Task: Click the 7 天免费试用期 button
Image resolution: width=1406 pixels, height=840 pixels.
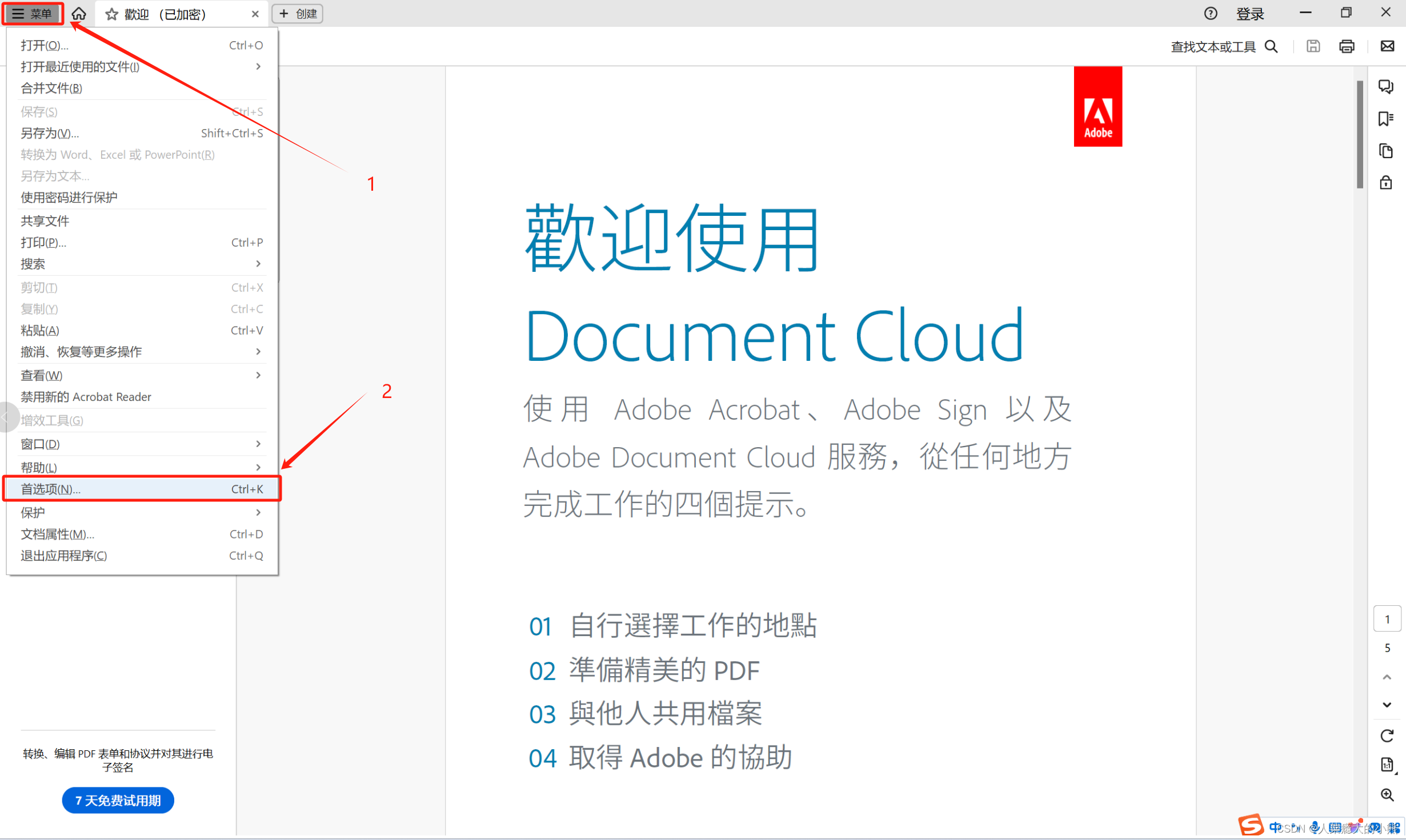Action: [x=118, y=801]
